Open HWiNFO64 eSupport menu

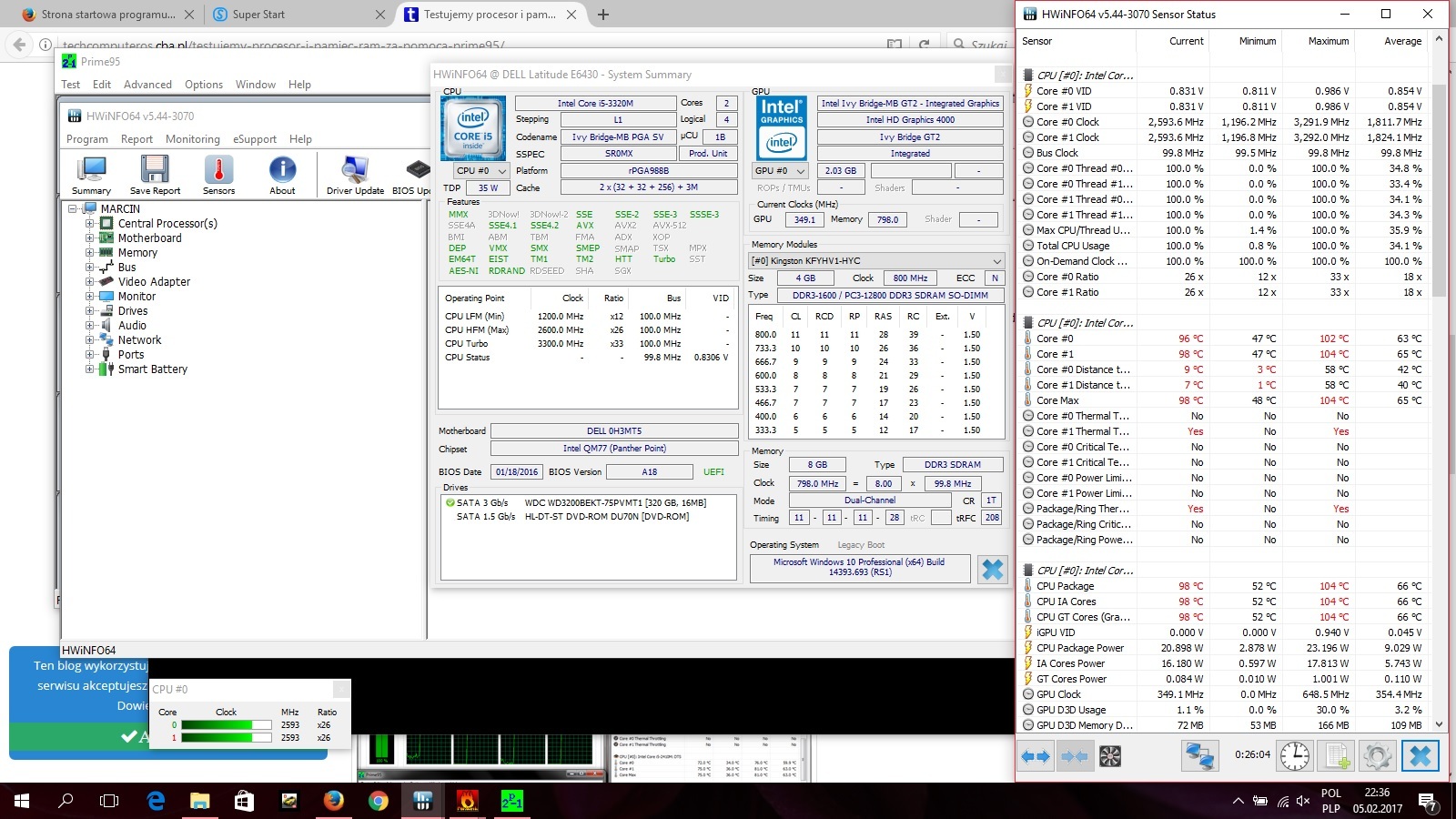pyautogui.click(x=255, y=139)
